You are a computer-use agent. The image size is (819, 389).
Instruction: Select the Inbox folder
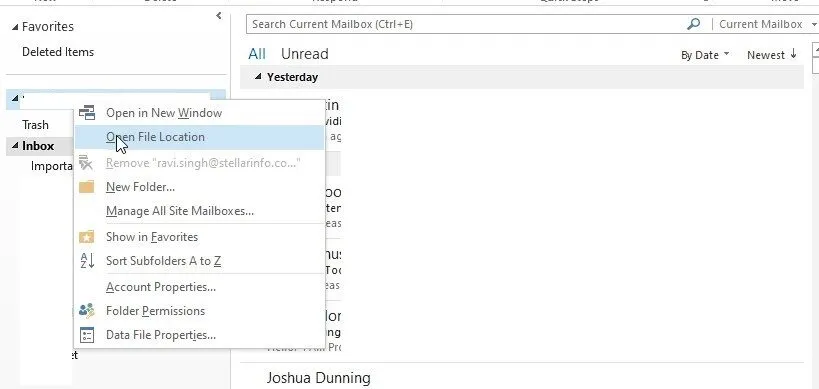(38, 146)
